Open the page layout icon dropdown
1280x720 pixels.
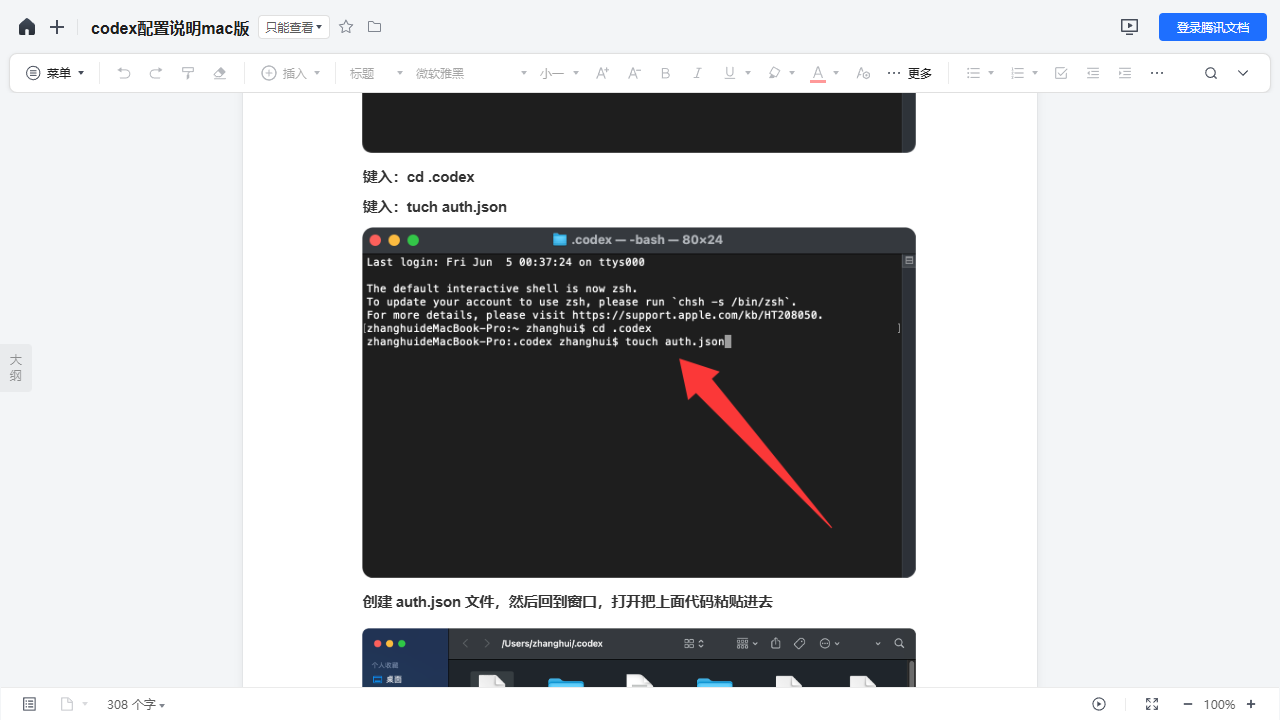74,704
